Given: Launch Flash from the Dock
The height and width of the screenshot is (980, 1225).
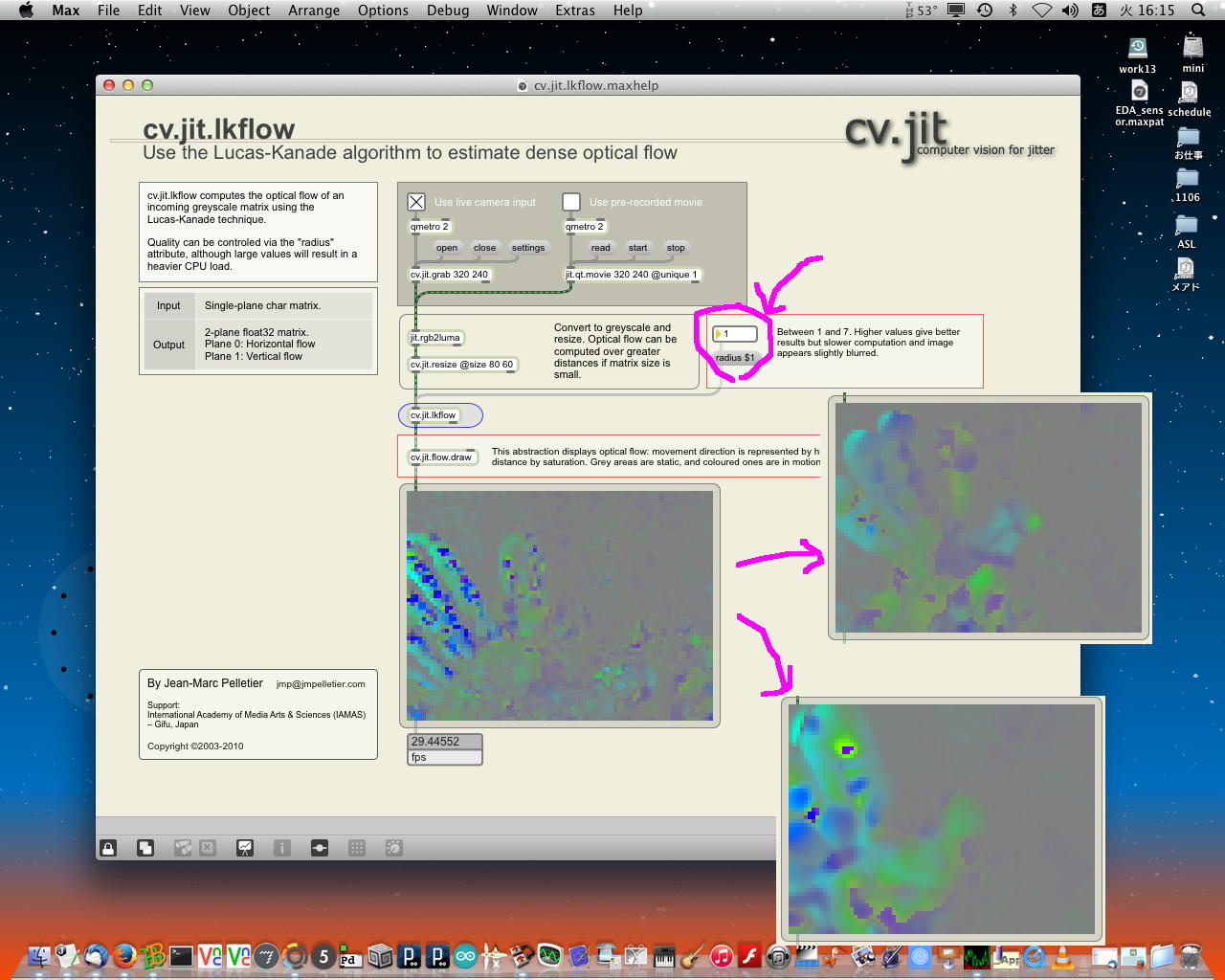Looking at the screenshot, I should pyautogui.click(x=750, y=955).
